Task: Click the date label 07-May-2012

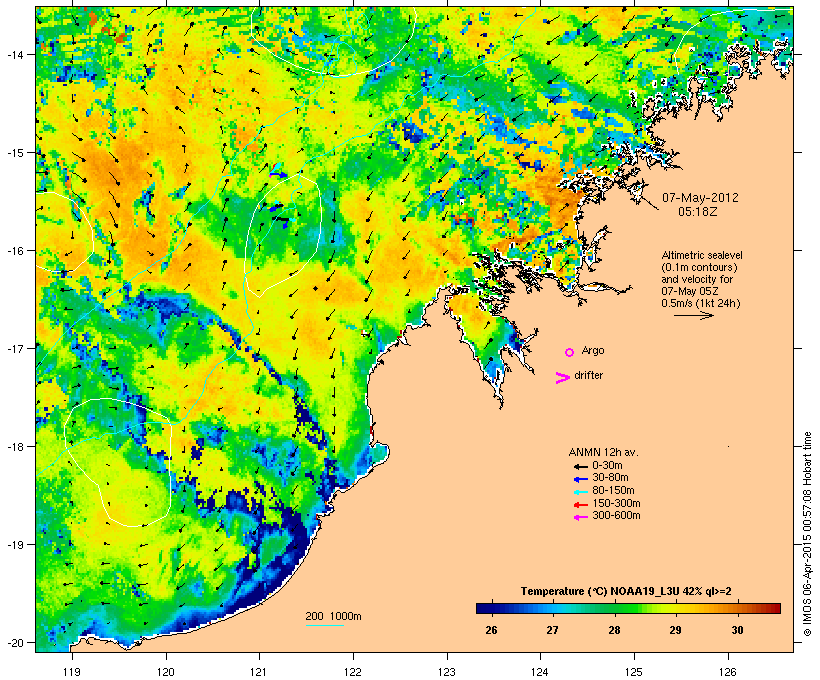Action: click(700, 198)
